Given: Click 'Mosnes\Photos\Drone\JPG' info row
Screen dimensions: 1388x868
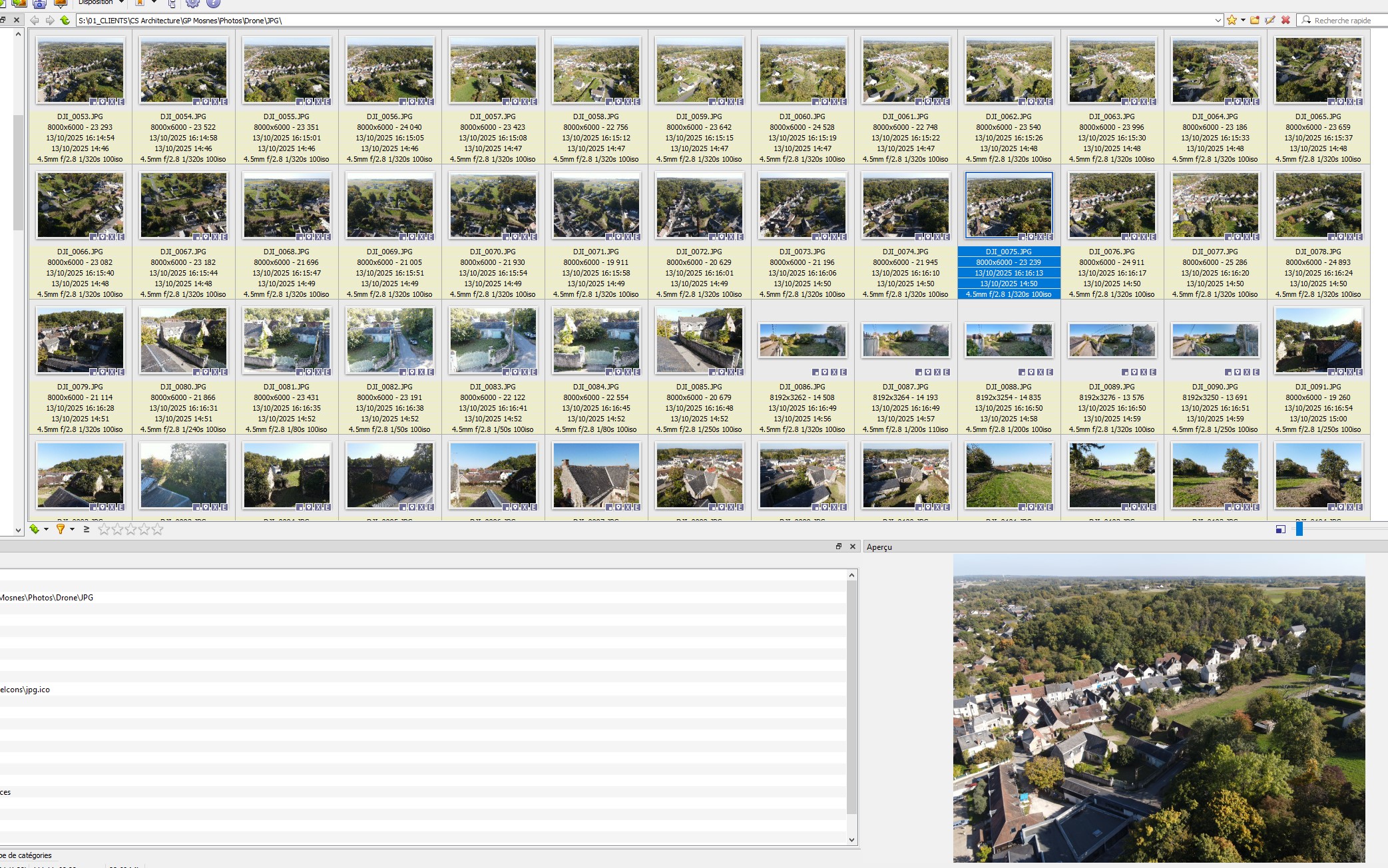Looking at the screenshot, I should pos(423,598).
